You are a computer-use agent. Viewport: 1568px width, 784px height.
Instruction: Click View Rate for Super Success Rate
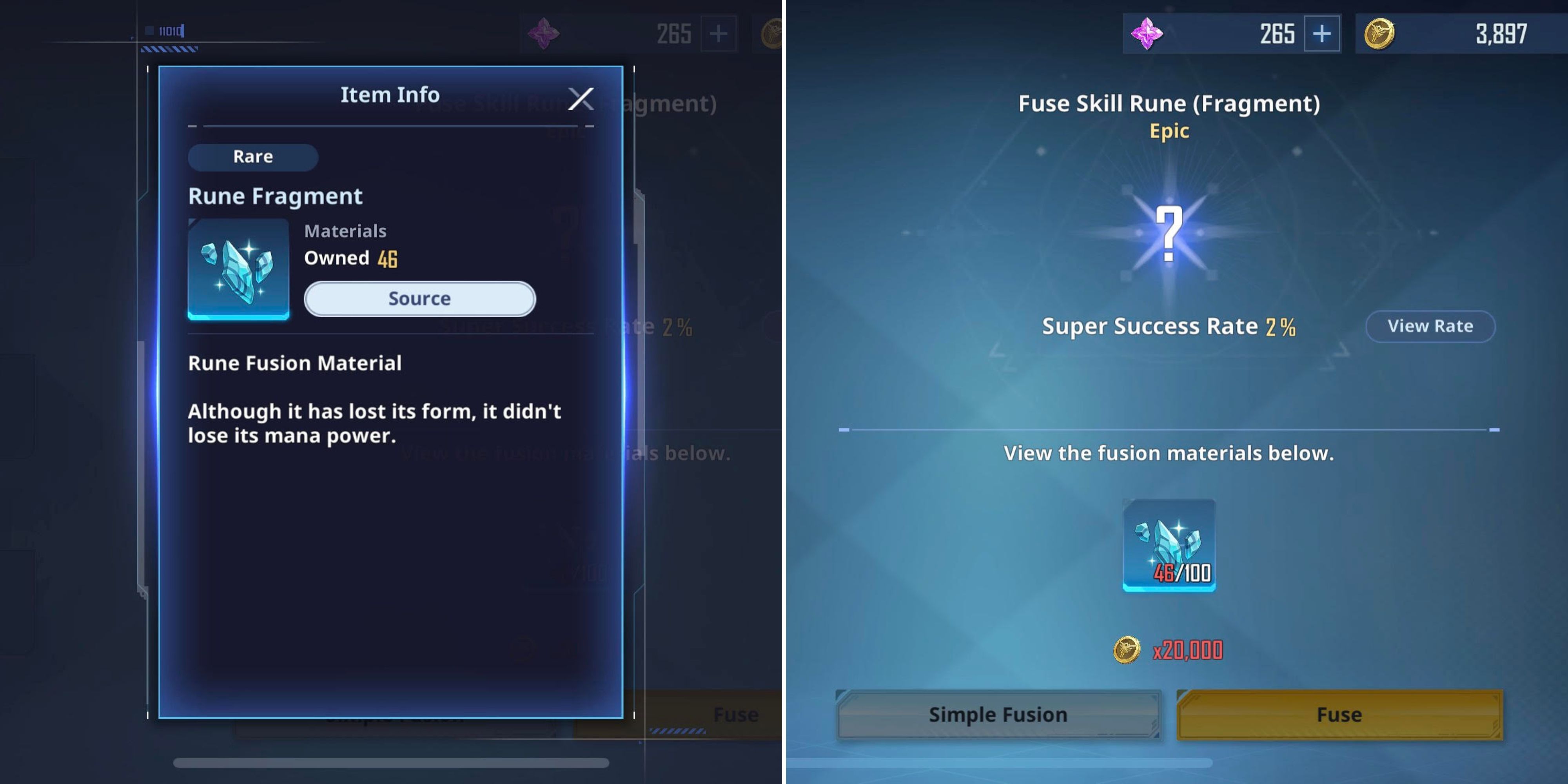tap(1430, 325)
